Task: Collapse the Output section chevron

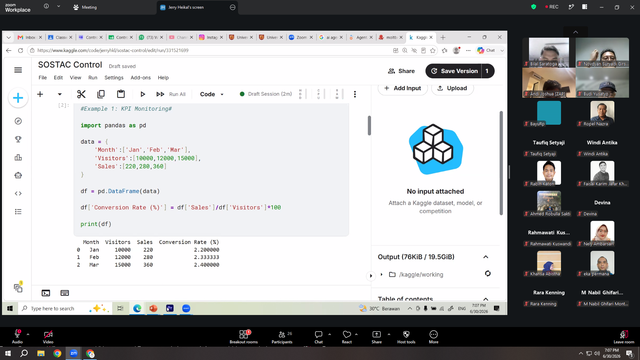Action: coord(486,257)
